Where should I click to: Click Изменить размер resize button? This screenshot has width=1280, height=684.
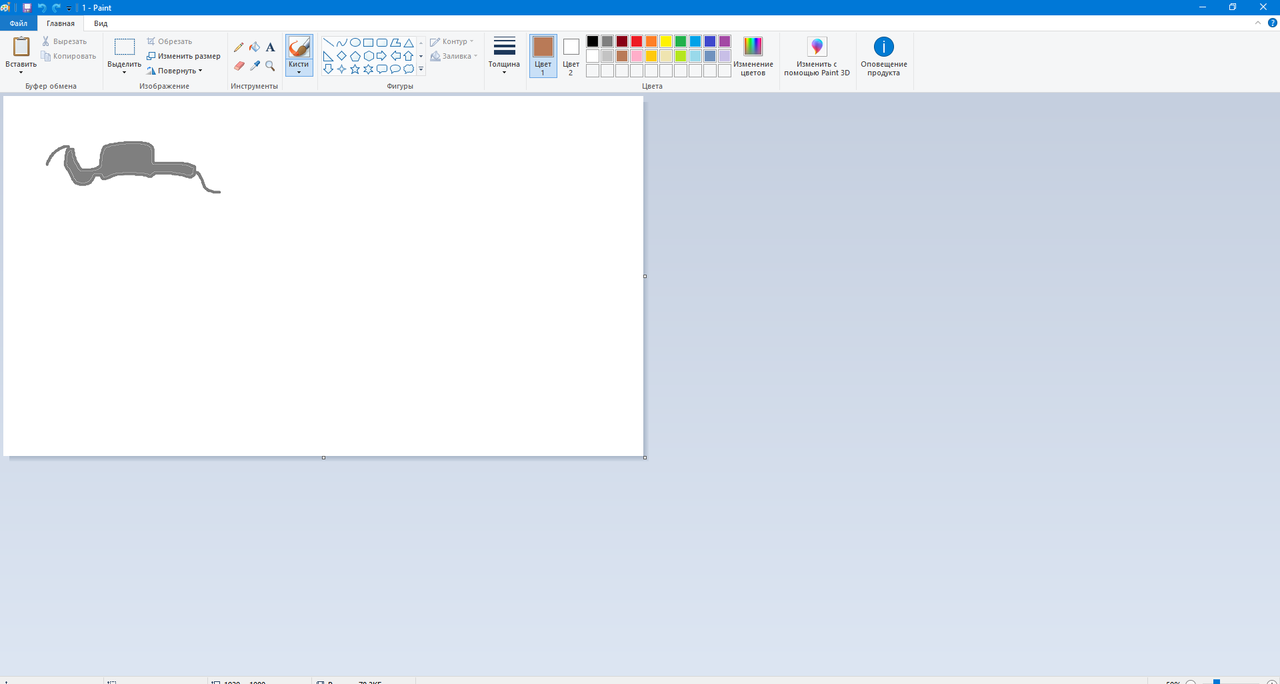183,56
